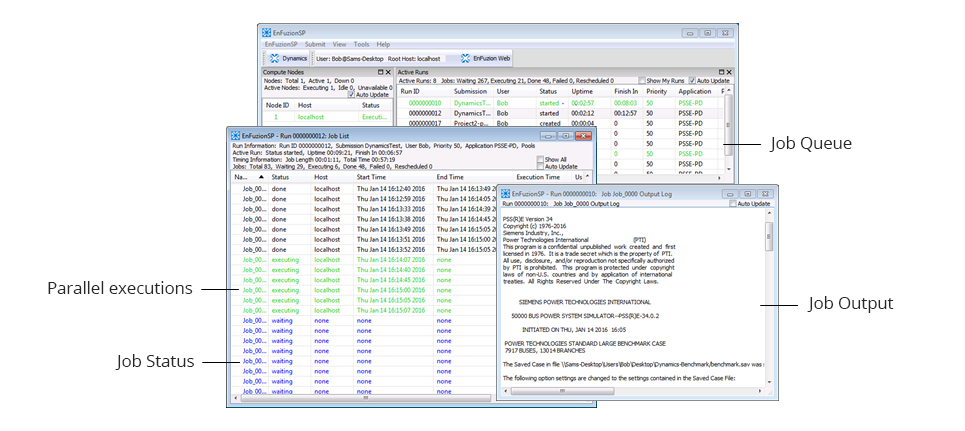Sort Active Runs by Uptime column
Viewport: 965px width, 431px height.
[590, 91]
